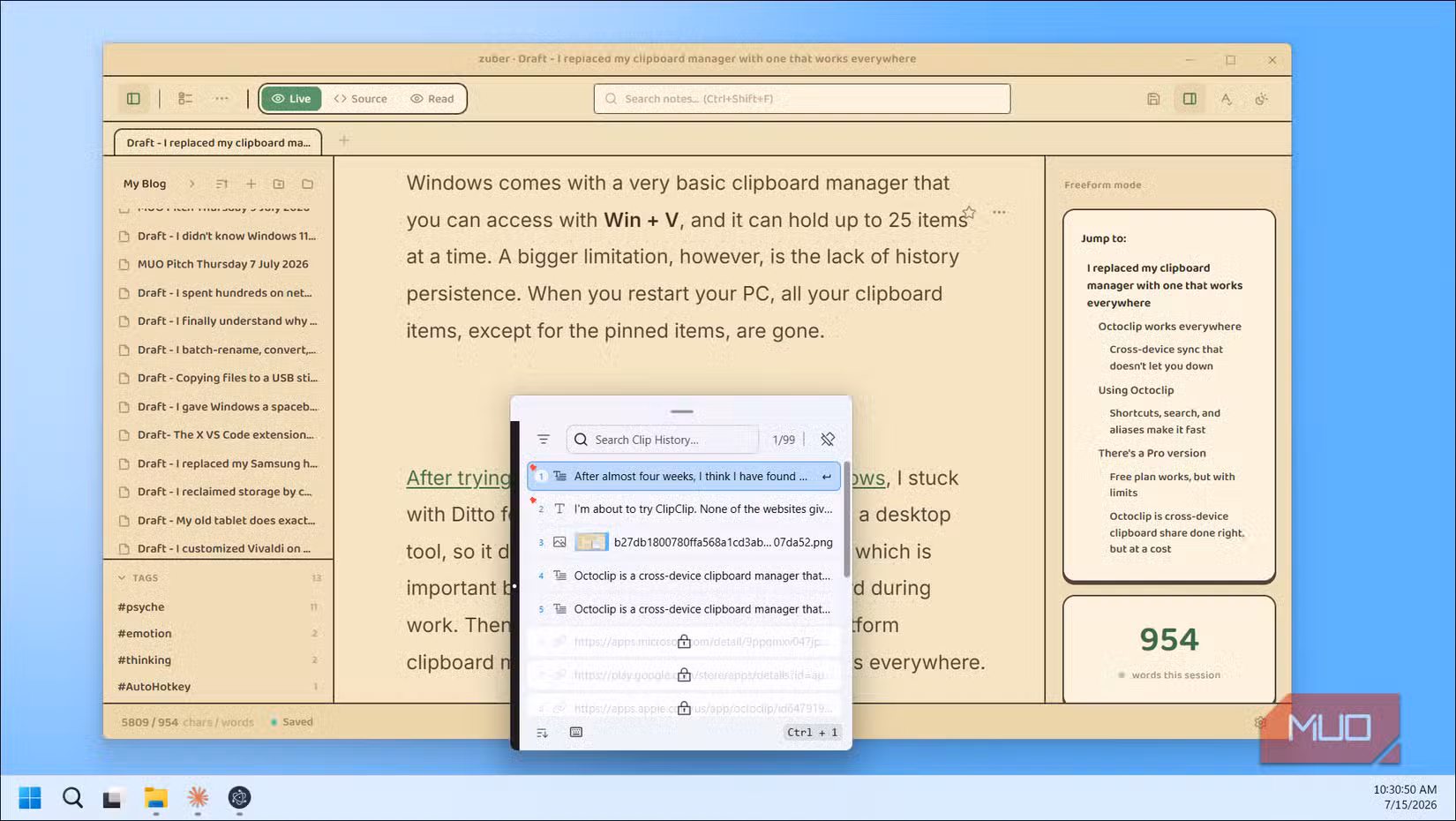Follow the 'After trying' hyperlink in the note
The image size is (1456, 821).
[458, 478]
